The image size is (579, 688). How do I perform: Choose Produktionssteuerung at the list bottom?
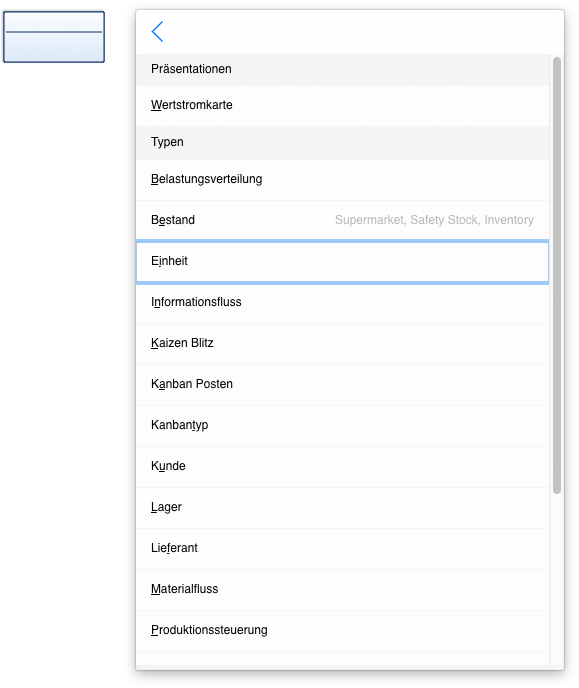[342, 631]
